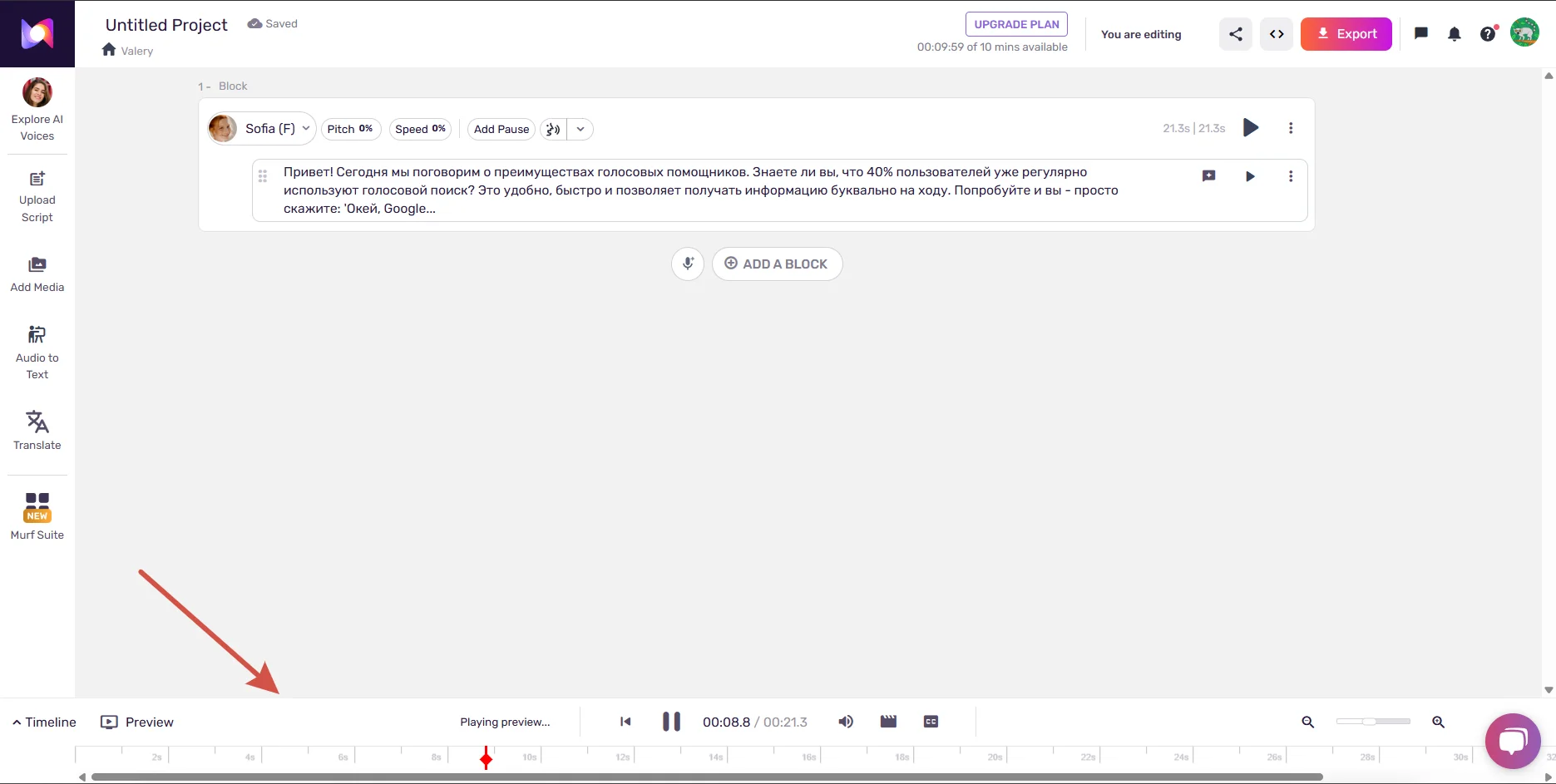Viewport: 1556px width, 784px height.
Task: Collapse the Timeline panel
Action: [x=44, y=722]
